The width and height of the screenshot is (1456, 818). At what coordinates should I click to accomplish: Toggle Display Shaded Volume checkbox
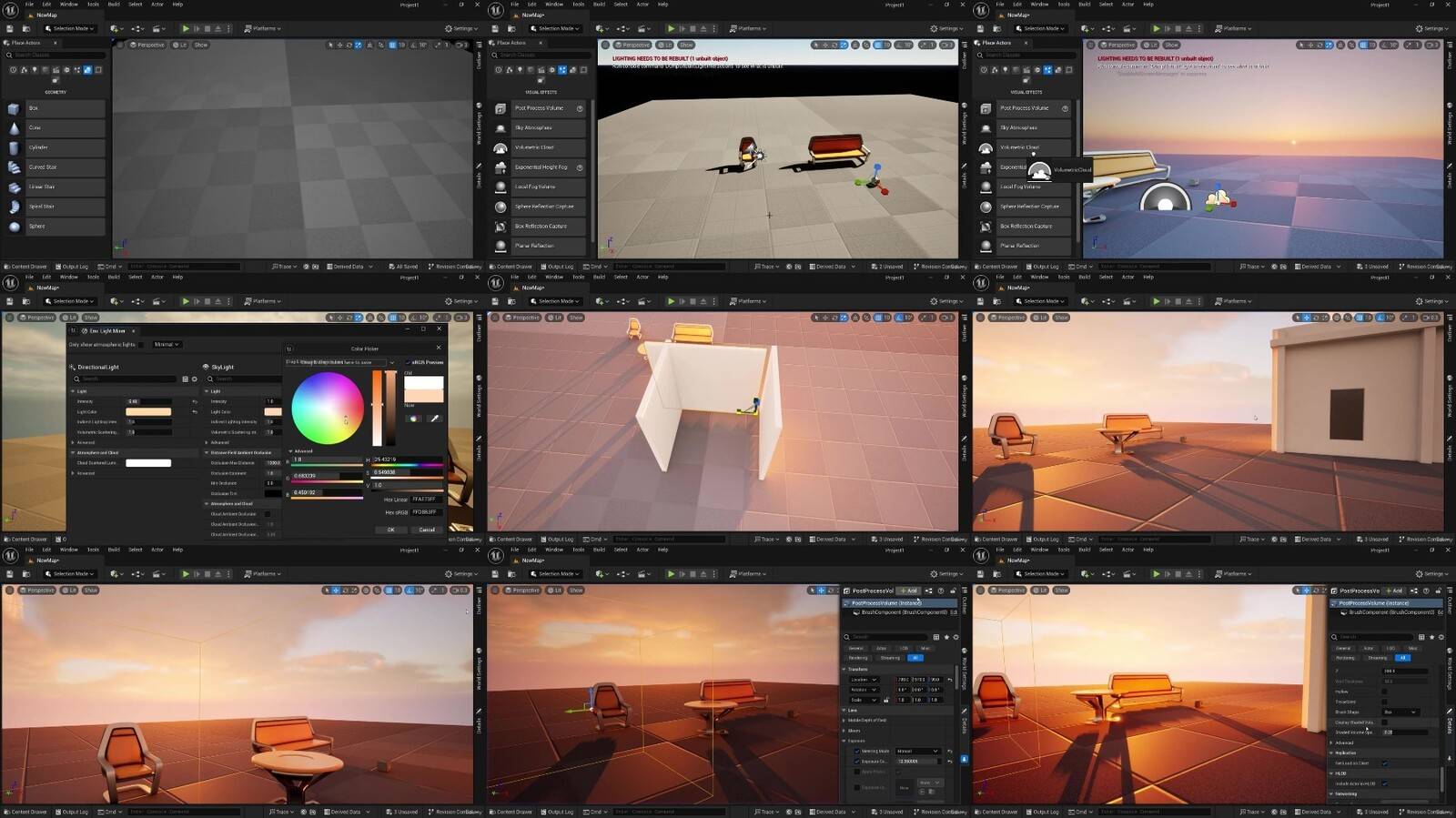coord(1385,722)
